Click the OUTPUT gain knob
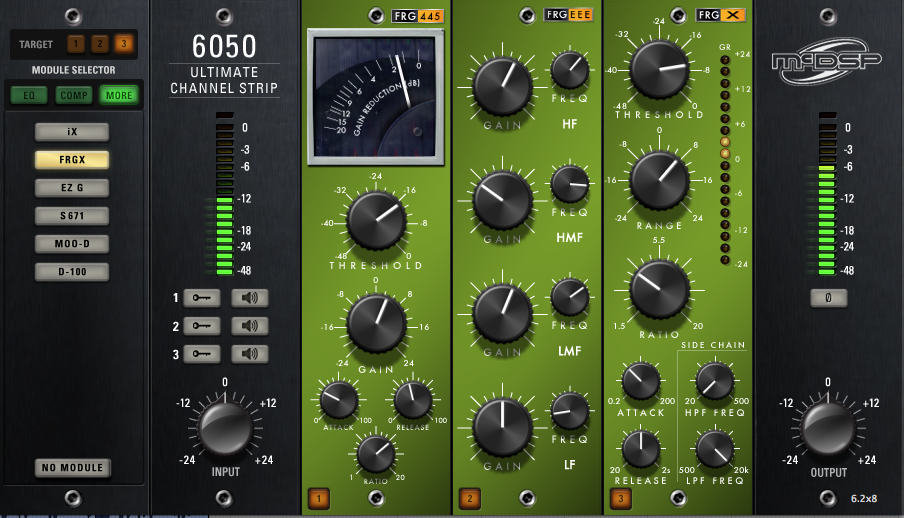This screenshot has width=904, height=518. 828,429
